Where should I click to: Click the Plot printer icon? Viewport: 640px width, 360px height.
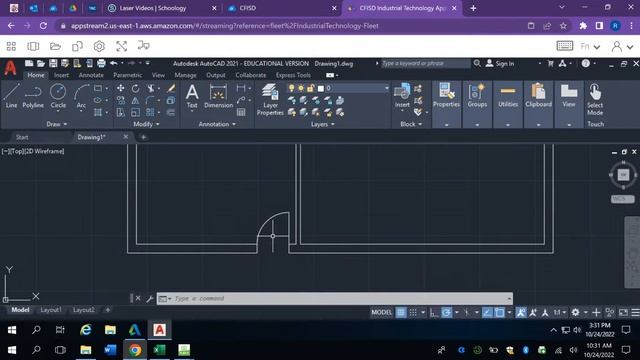(101, 63)
